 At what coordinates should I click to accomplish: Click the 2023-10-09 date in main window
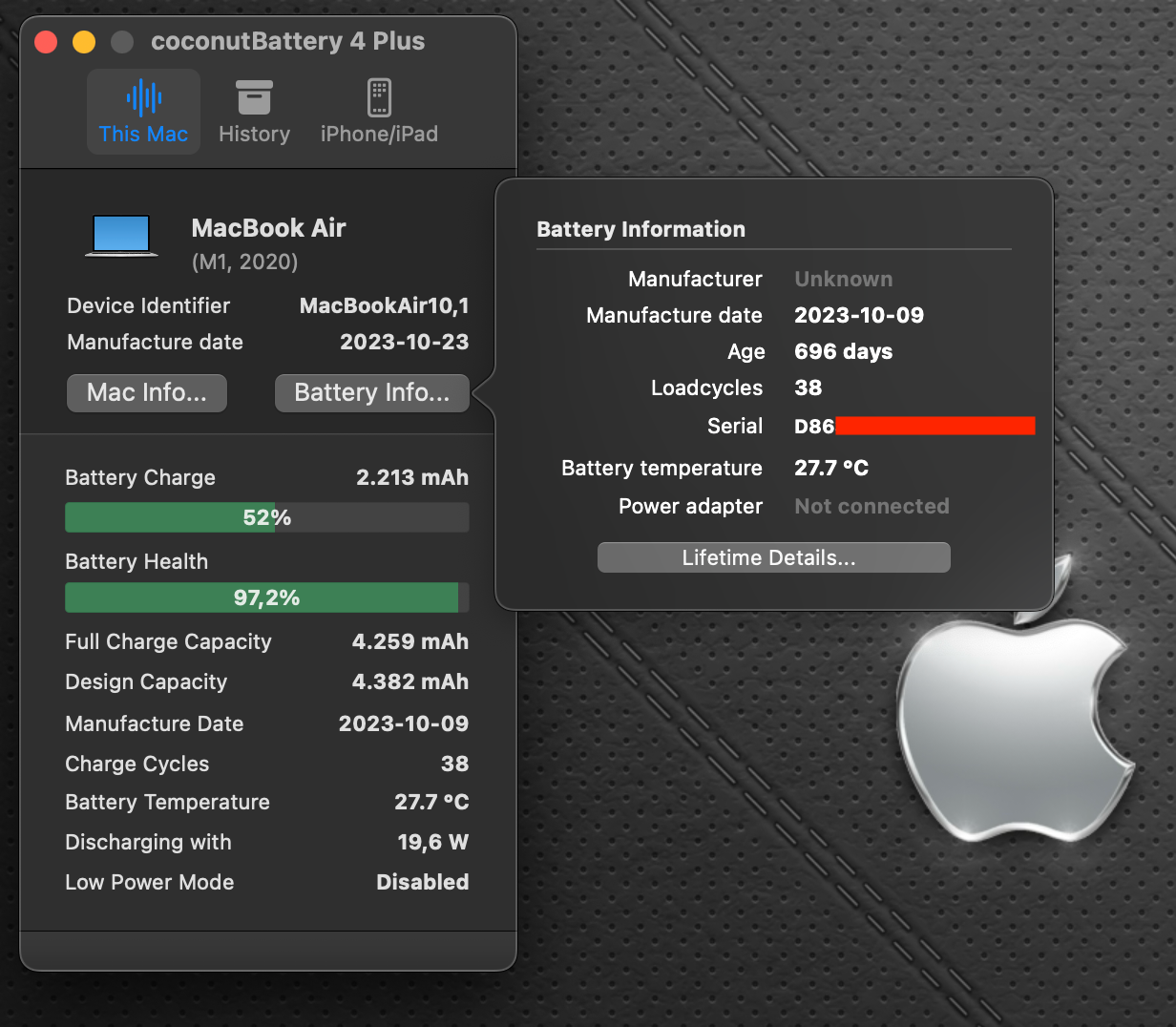coord(404,723)
